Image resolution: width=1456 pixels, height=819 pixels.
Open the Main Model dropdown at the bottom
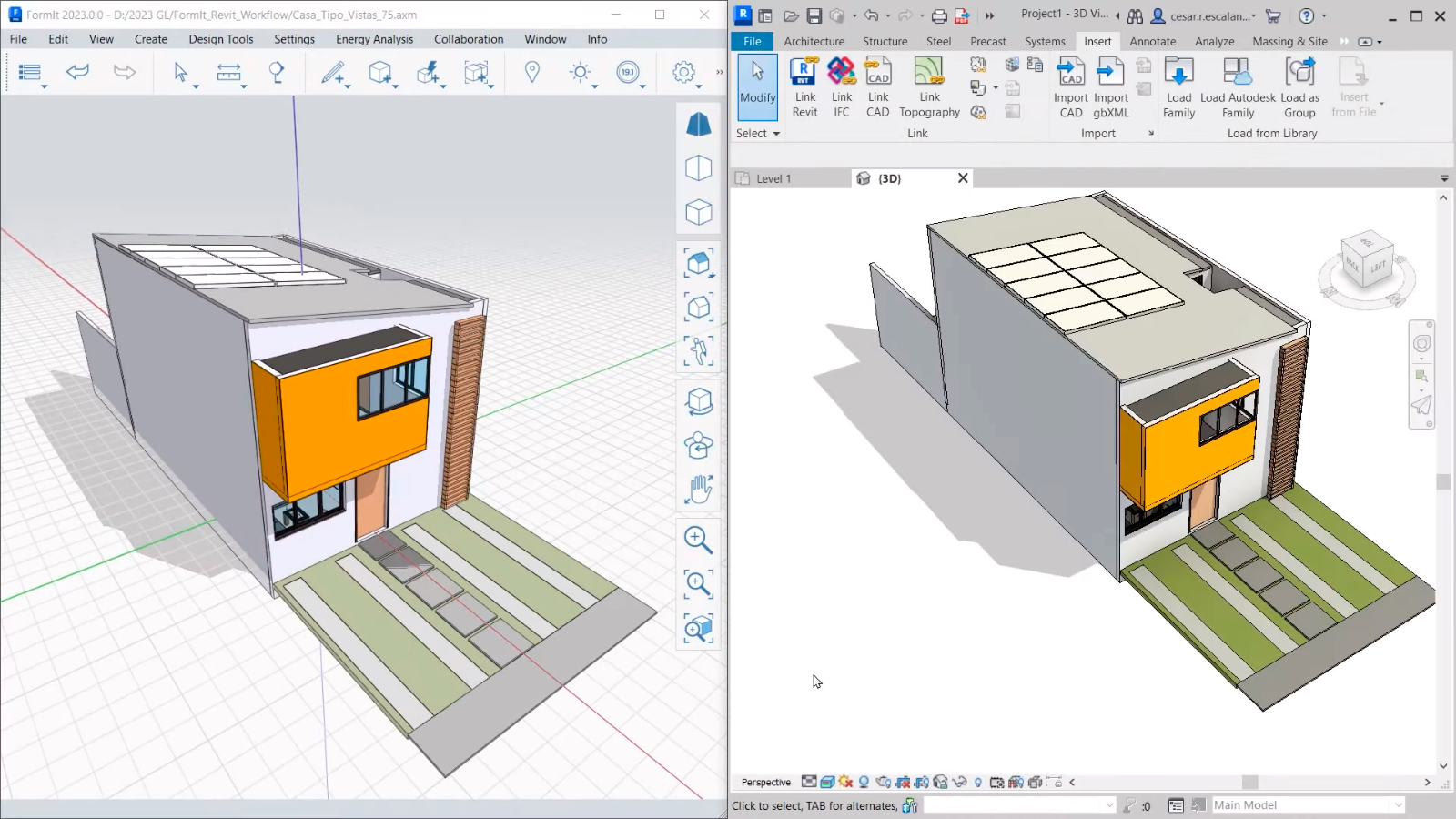pyautogui.click(x=1308, y=804)
